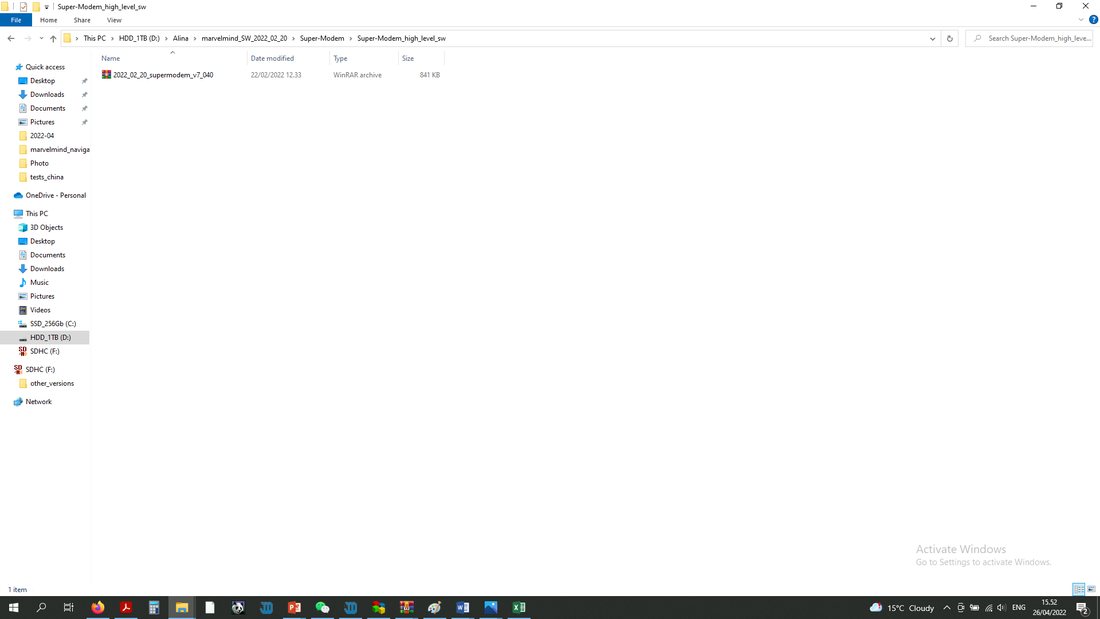The width and height of the screenshot is (1100, 619).
Task: Select HDD_1TB (D:) in navigation pane
Action: pyautogui.click(x=50, y=338)
